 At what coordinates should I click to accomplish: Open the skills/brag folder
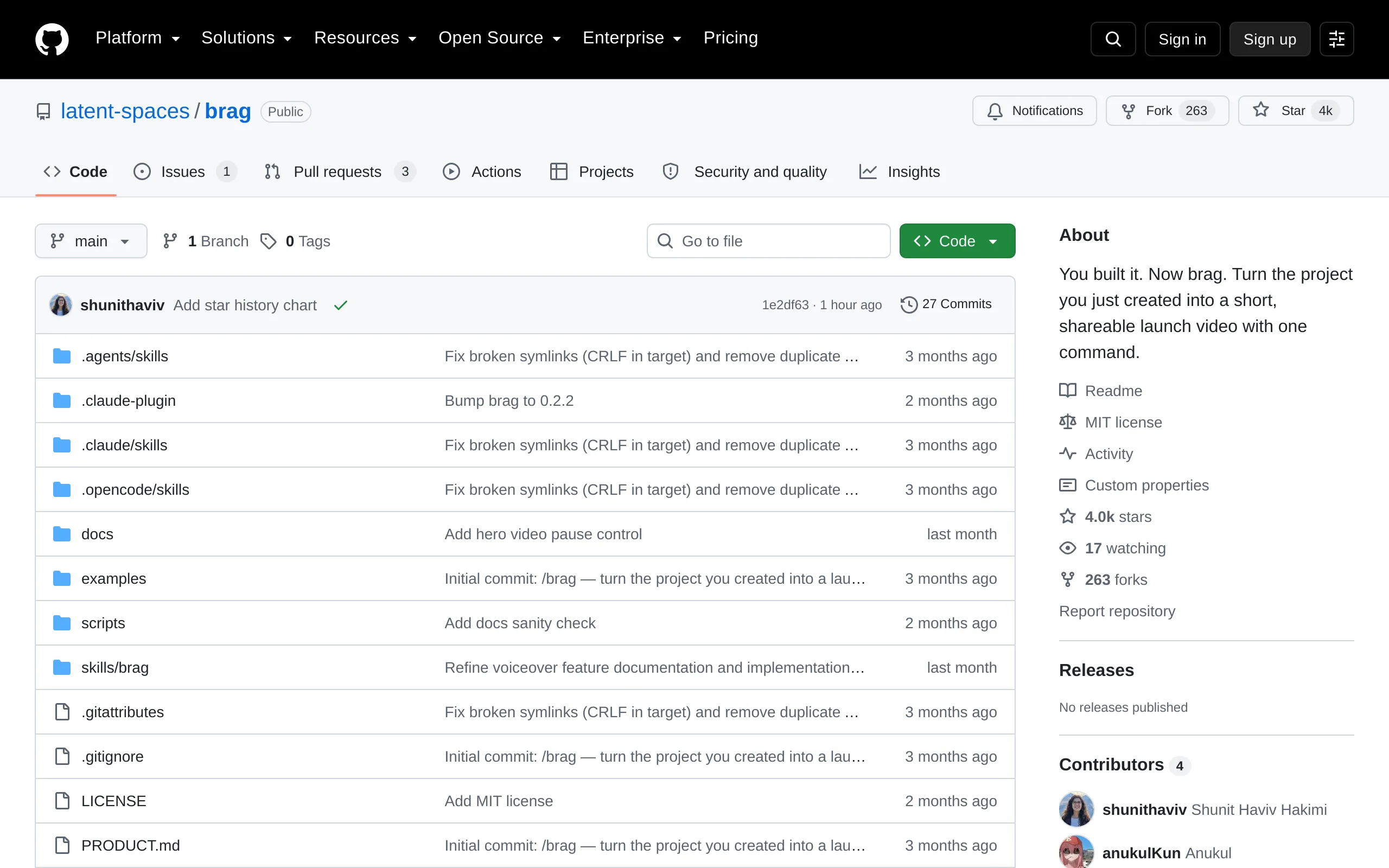115,668
